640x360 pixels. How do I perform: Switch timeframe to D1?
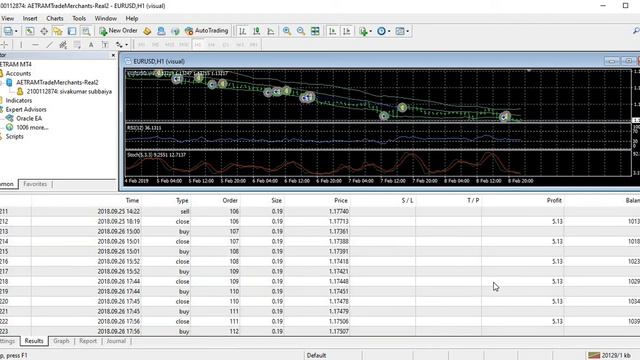(x=226, y=44)
